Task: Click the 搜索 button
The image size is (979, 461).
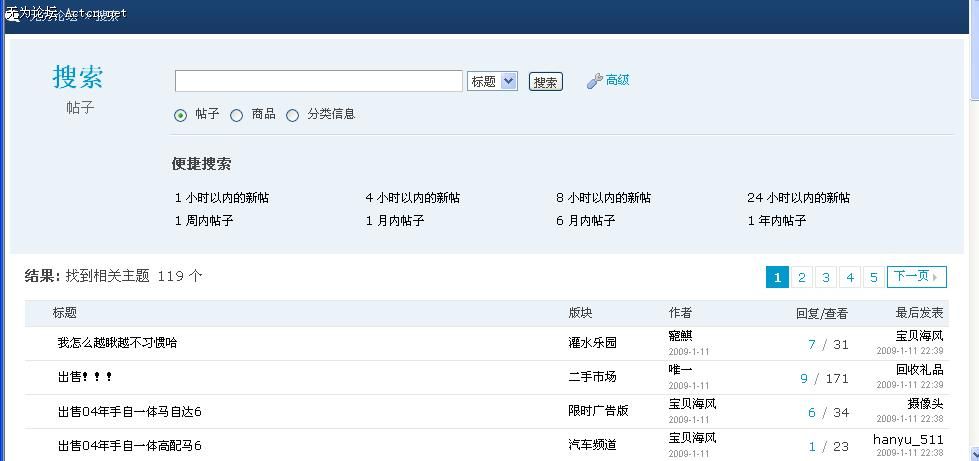Action: point(546,82)
